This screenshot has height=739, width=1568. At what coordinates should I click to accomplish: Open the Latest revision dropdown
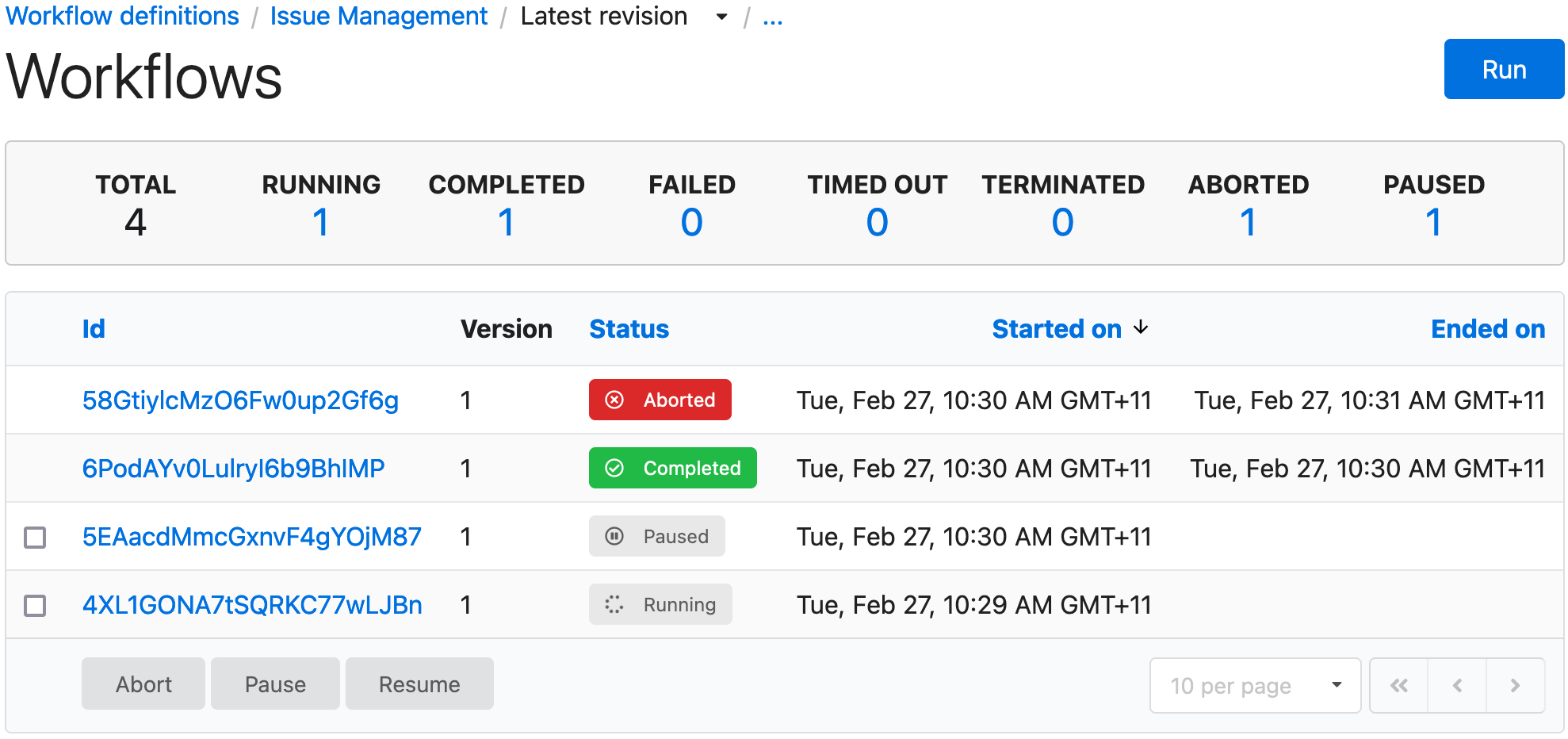point(721,17)
